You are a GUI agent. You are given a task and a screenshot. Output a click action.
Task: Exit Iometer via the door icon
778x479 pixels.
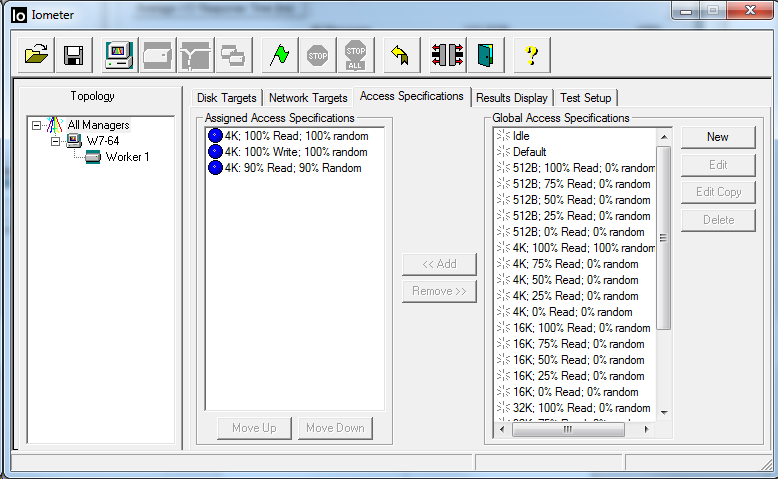point(485,55)
